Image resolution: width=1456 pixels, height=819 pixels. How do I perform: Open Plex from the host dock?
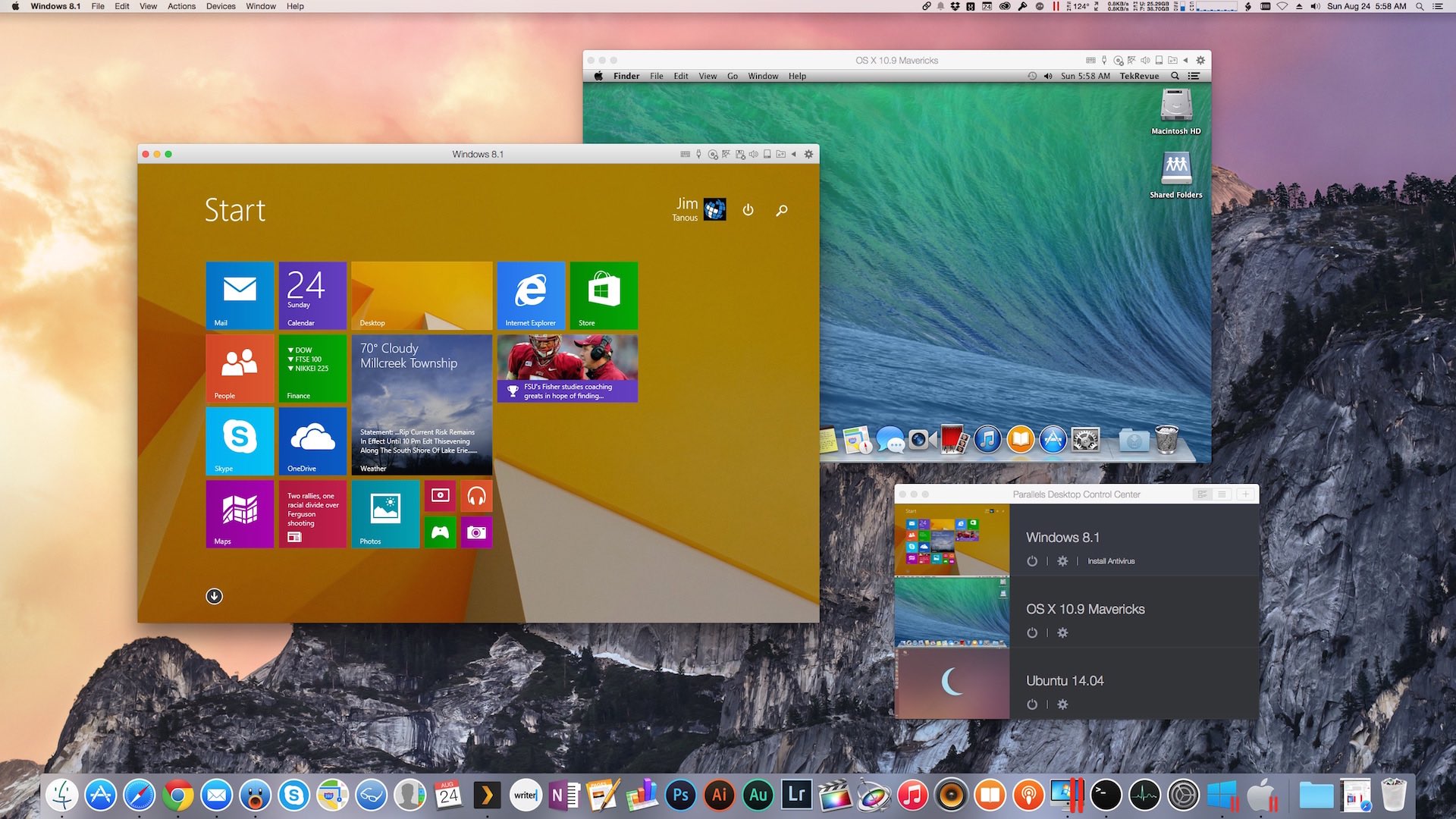click(487, 795)
